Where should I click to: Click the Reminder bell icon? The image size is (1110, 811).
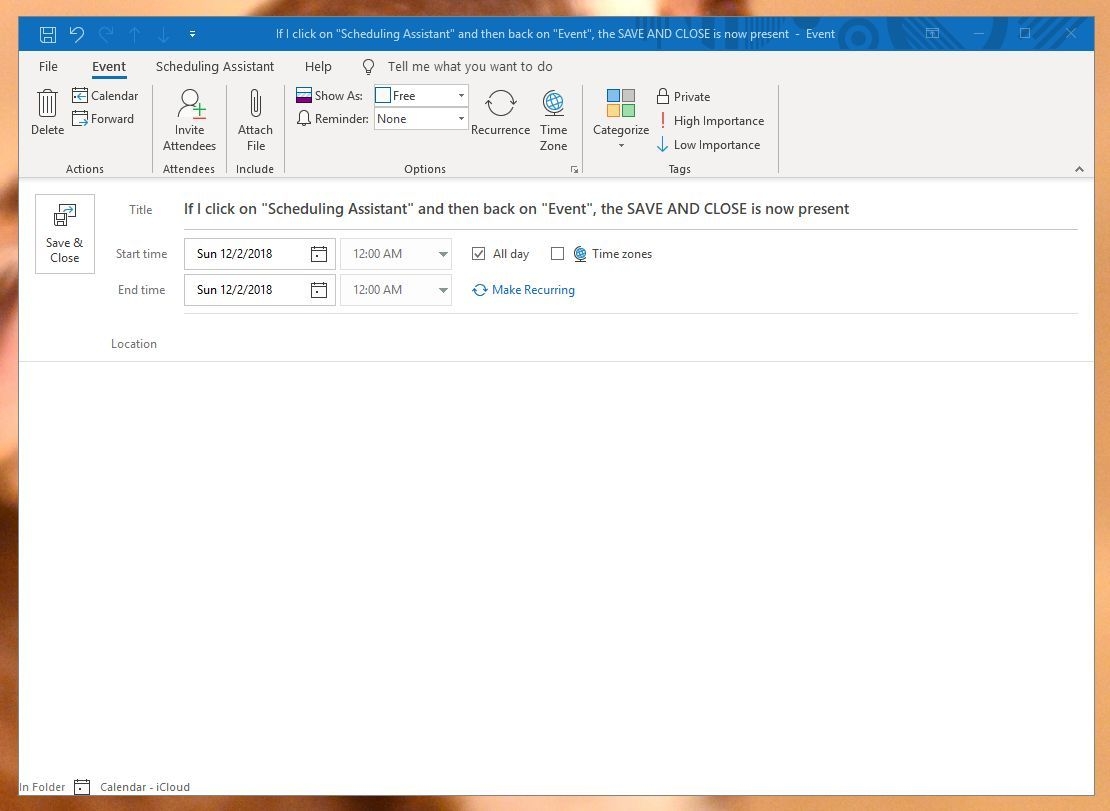[x=304, y=118]
